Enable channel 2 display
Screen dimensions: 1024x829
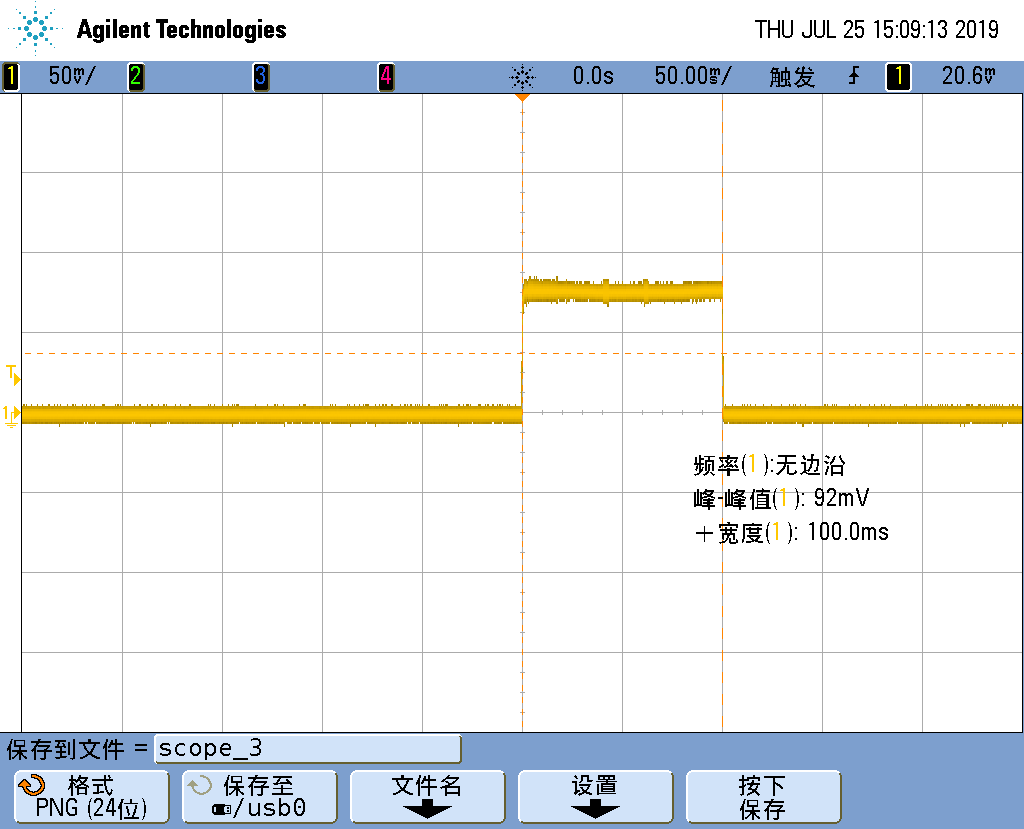point(136,75)
